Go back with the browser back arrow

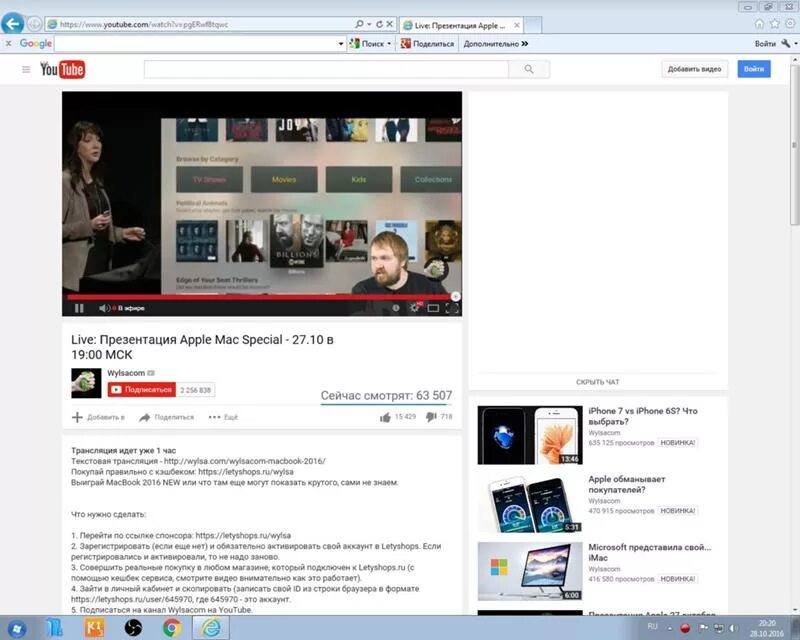point(13,23)
